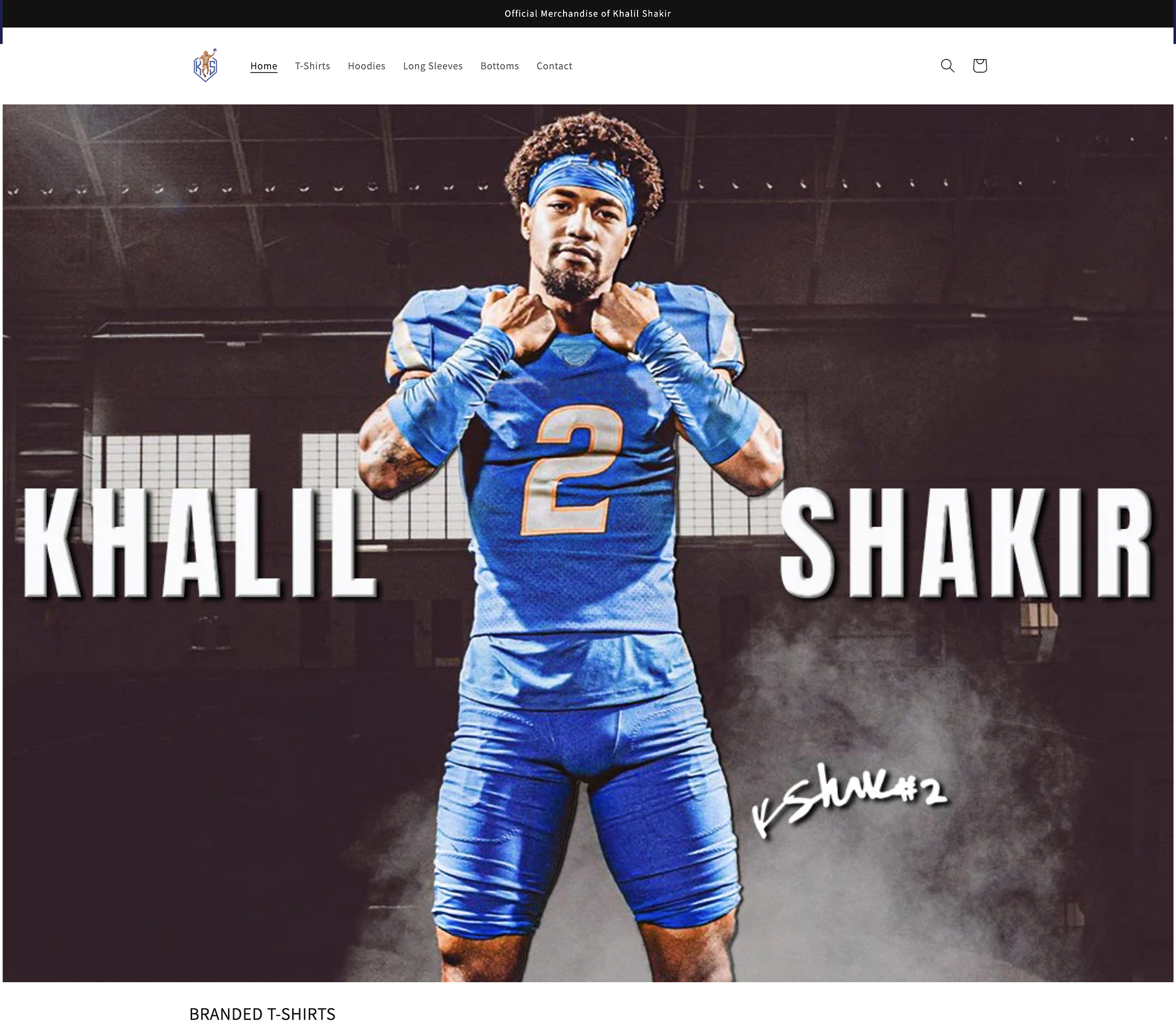Image resolution: width=1176 pixels, height=1029 pixels.
Task: Go to the Home menu link
Action: (x=264, y=66)
